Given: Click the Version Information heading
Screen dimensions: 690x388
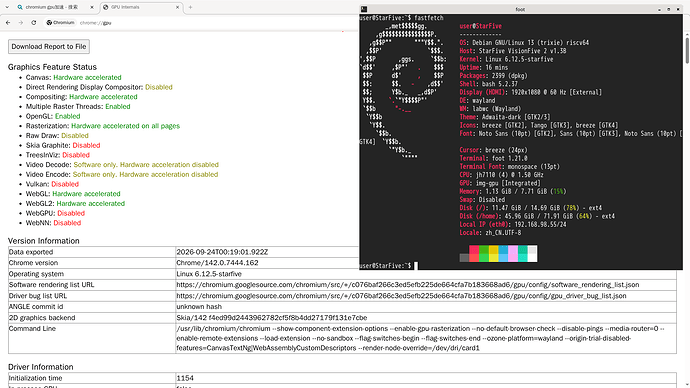Looking at the screenshot, I should click(x=44, y=241).
